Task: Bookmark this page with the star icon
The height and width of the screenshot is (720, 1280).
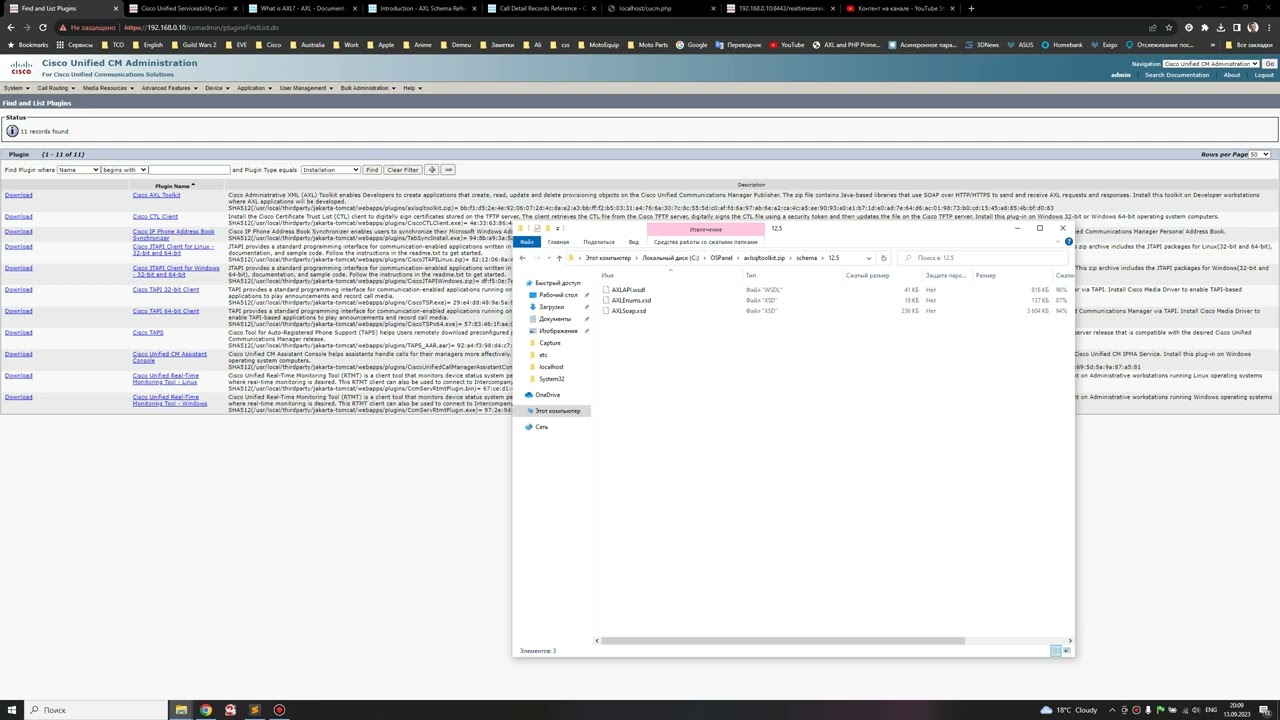Action: pos(1169,27)
